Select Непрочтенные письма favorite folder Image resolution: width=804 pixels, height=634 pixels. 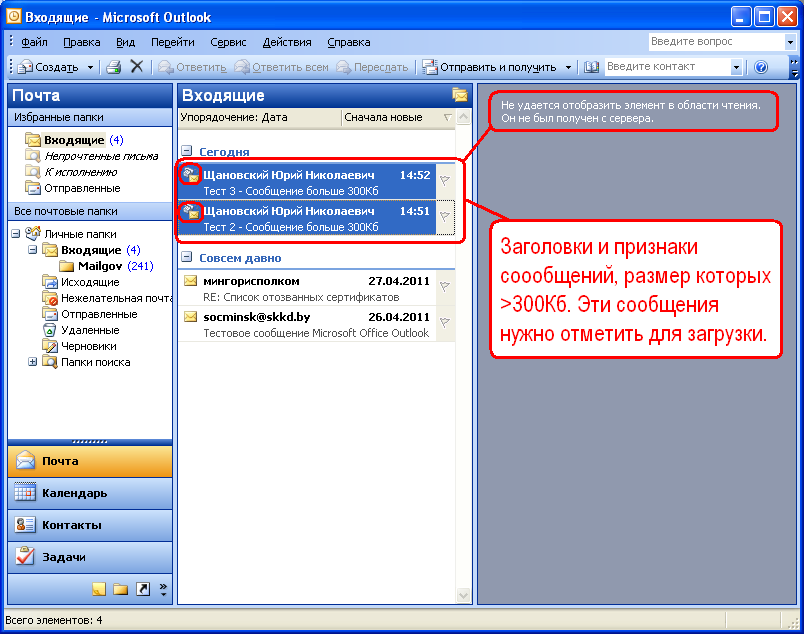(x=91, y=156)
